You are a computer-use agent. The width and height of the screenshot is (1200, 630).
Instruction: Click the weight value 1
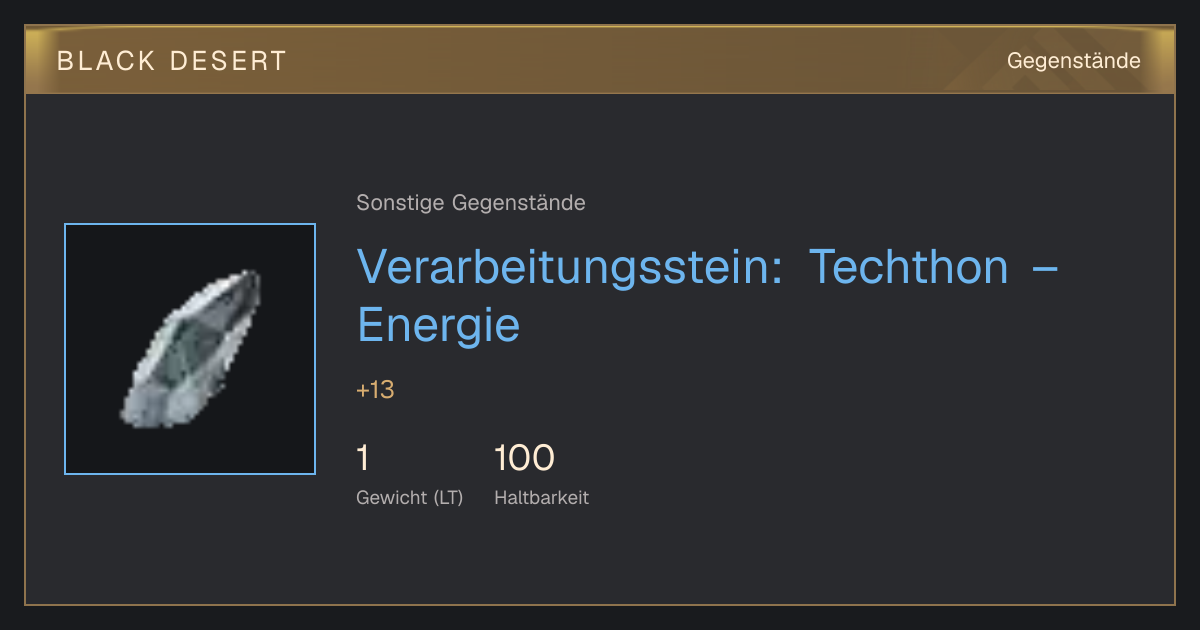pyautogui.click(x=363, y=458)
